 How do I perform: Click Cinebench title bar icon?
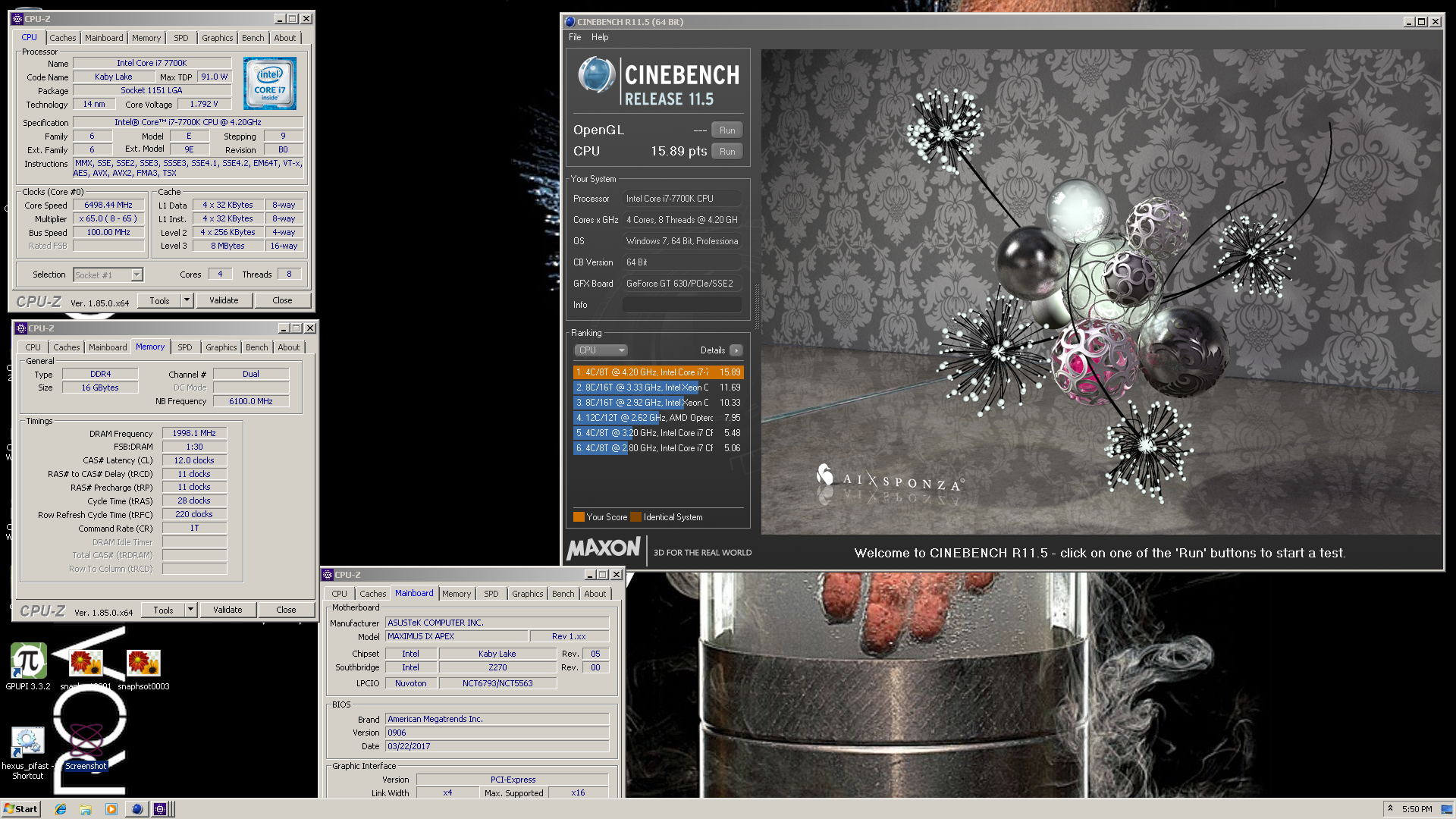point(570,22)
